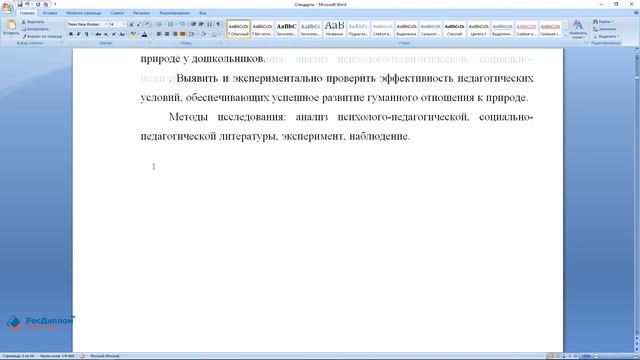Open Font dialog launcher
The image size is (640, 360).
click(149, 43)
